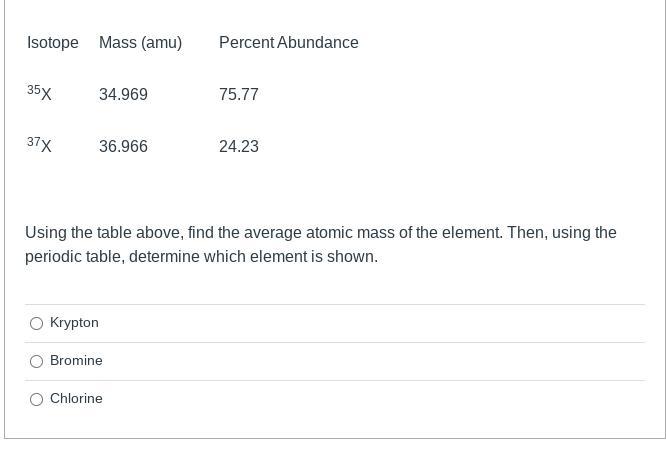Click the Chlorine answer label text
This screenshot has width=666, height=462.
click(x=76, y=399)
